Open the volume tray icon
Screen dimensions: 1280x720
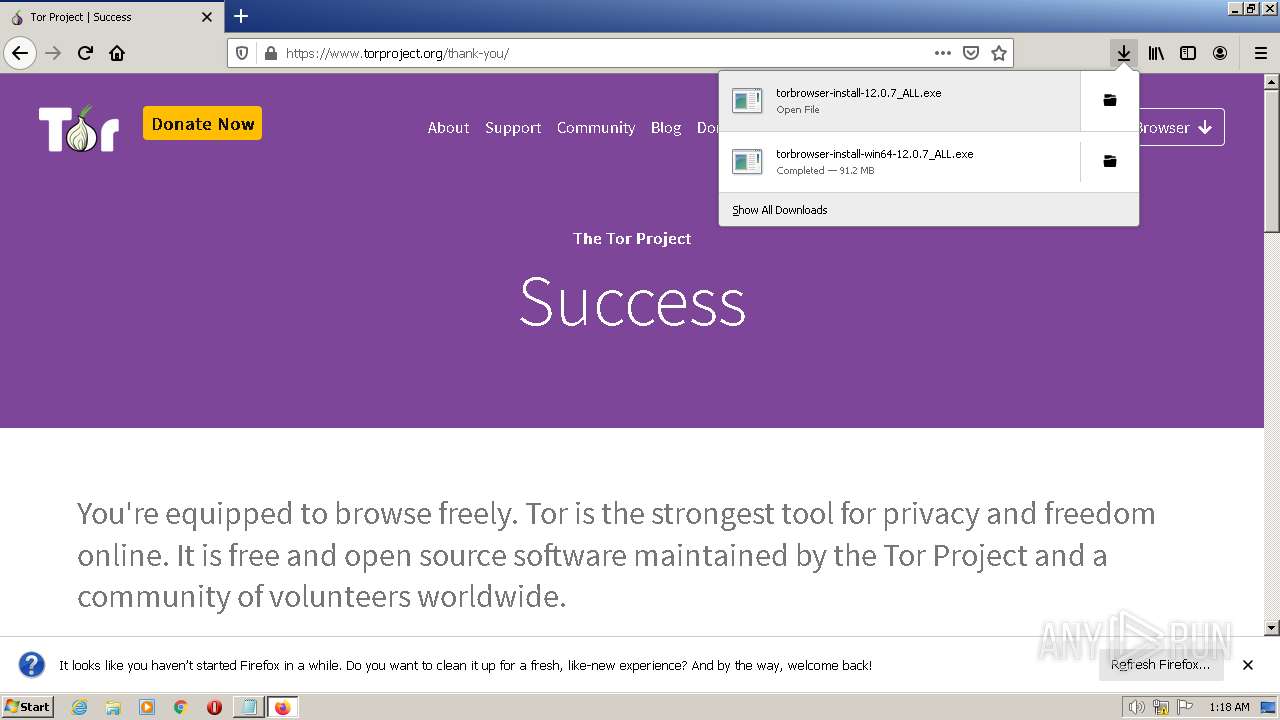(1136, 707)
